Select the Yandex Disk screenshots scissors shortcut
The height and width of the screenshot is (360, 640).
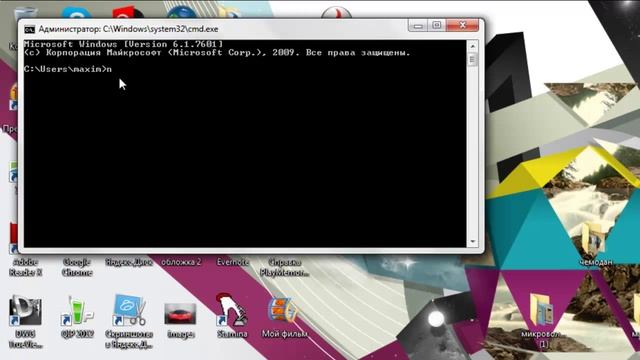(x=129, y=310)
